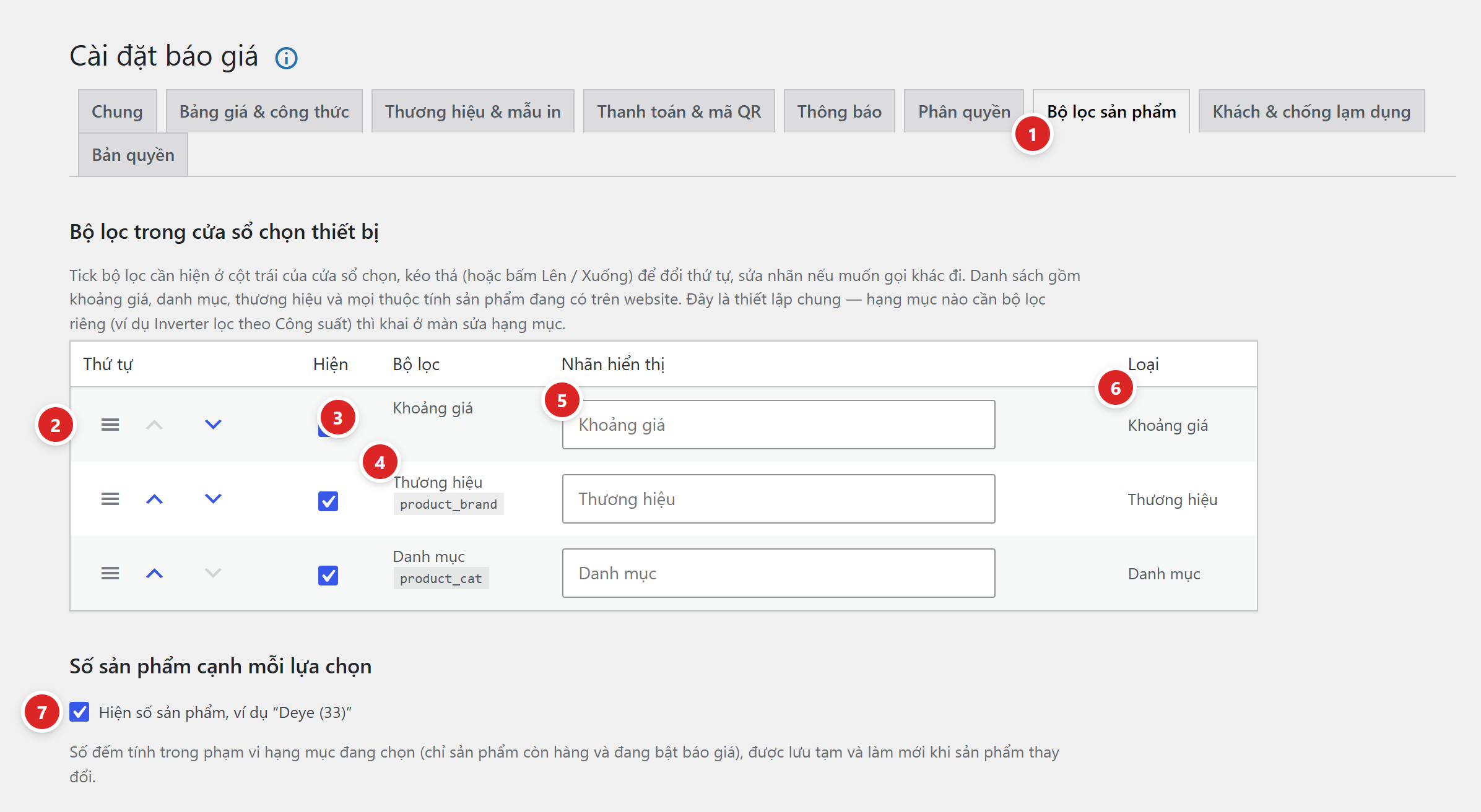
Task: Grab the drag handle of Thương hiệu row
Action: coord(110,499)
